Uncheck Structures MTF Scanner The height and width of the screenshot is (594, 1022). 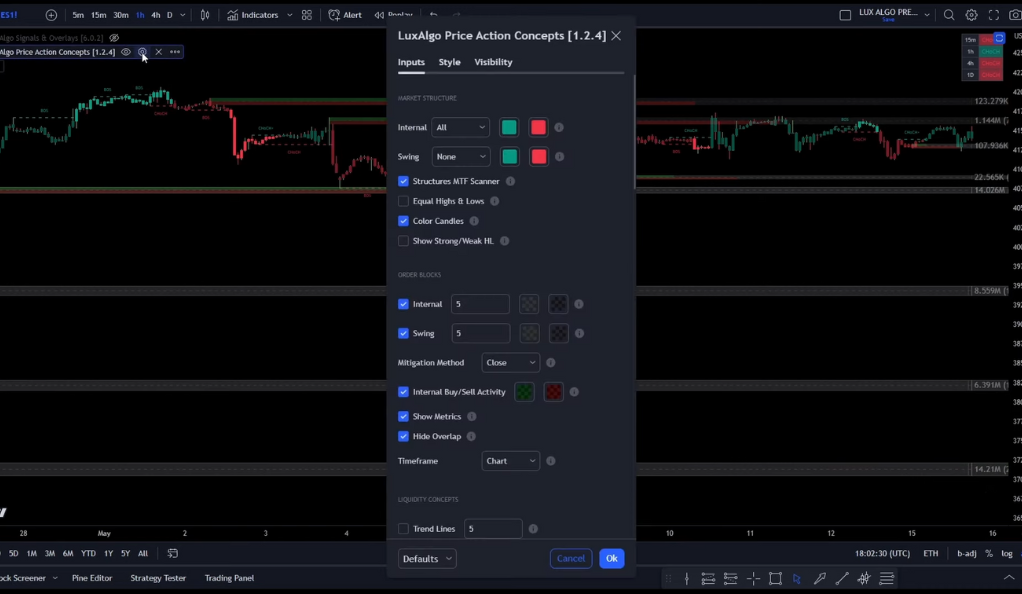coord(403,181)
